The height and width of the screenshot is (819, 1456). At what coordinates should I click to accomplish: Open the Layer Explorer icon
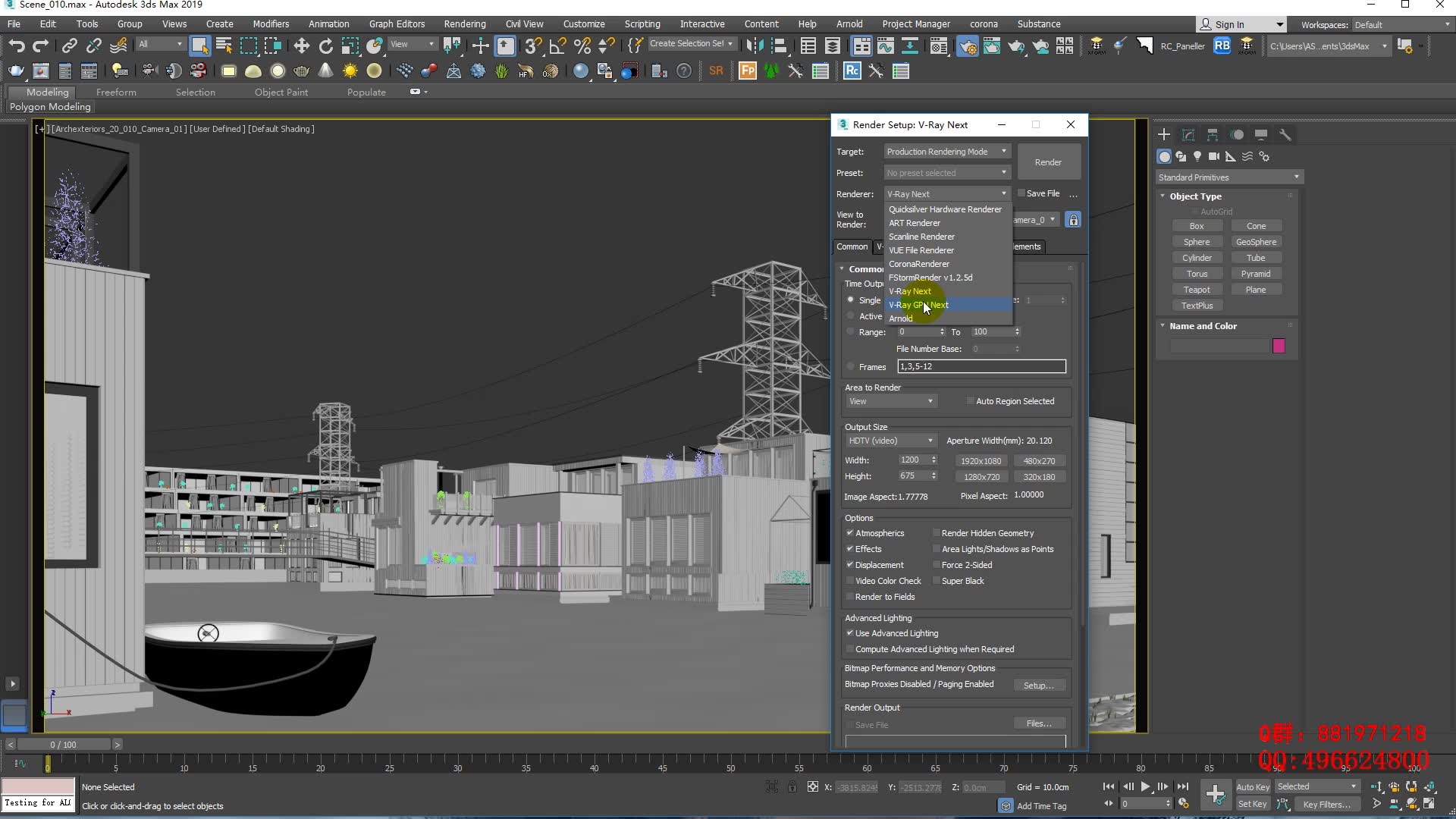[832, 45]
